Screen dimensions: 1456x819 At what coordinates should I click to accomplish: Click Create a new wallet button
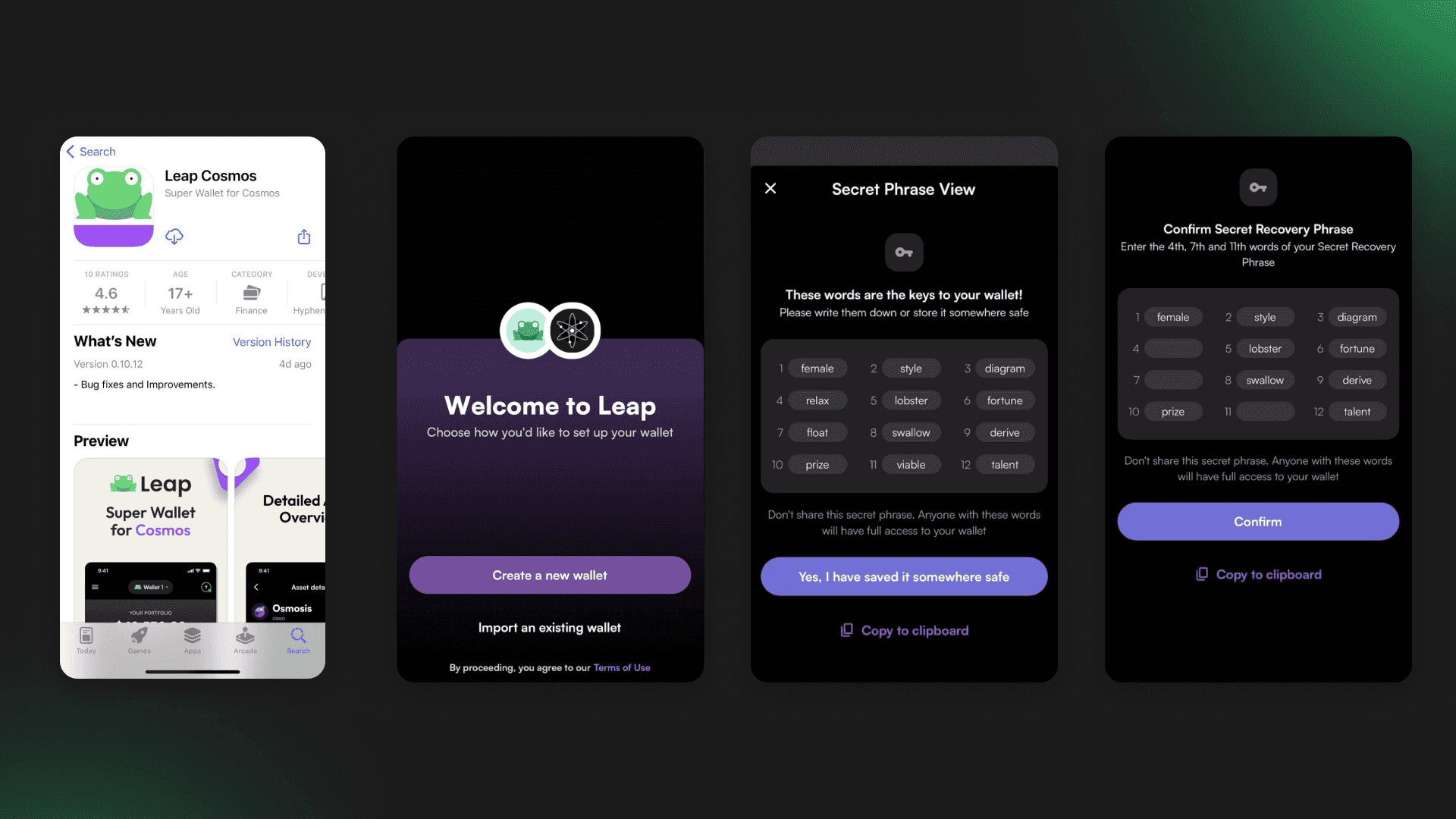(x=549, y=574)
